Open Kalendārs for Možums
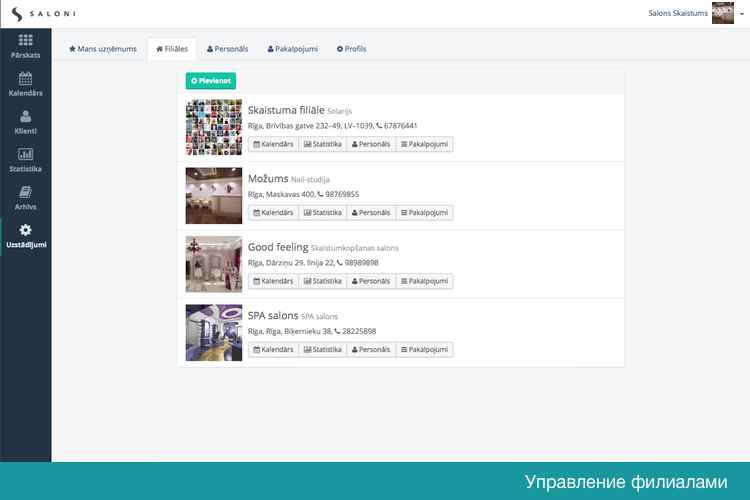750x500 pixels. pos(273,212)
